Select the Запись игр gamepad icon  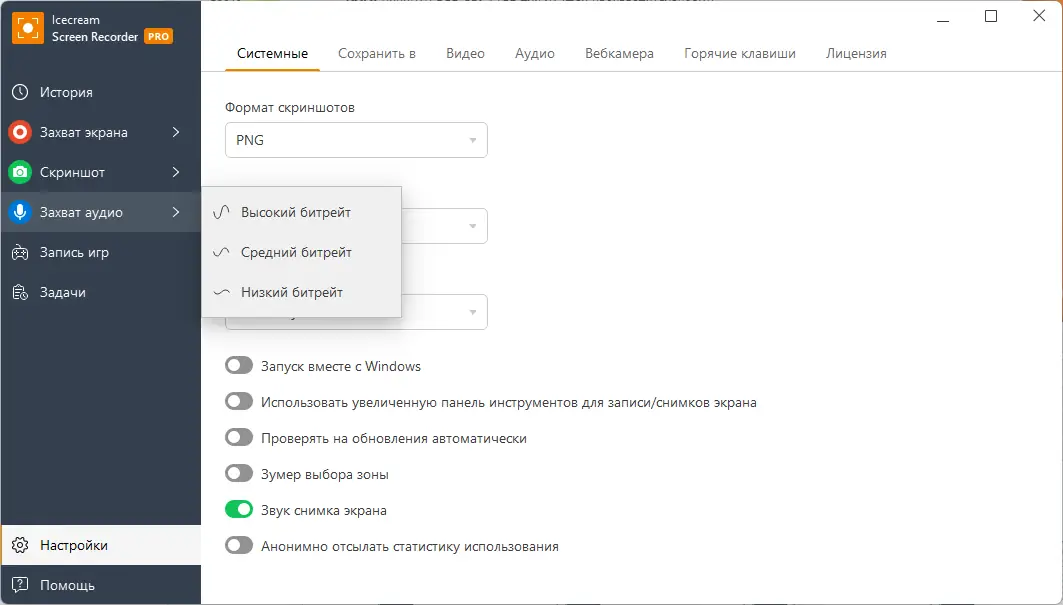coord(21,252)
